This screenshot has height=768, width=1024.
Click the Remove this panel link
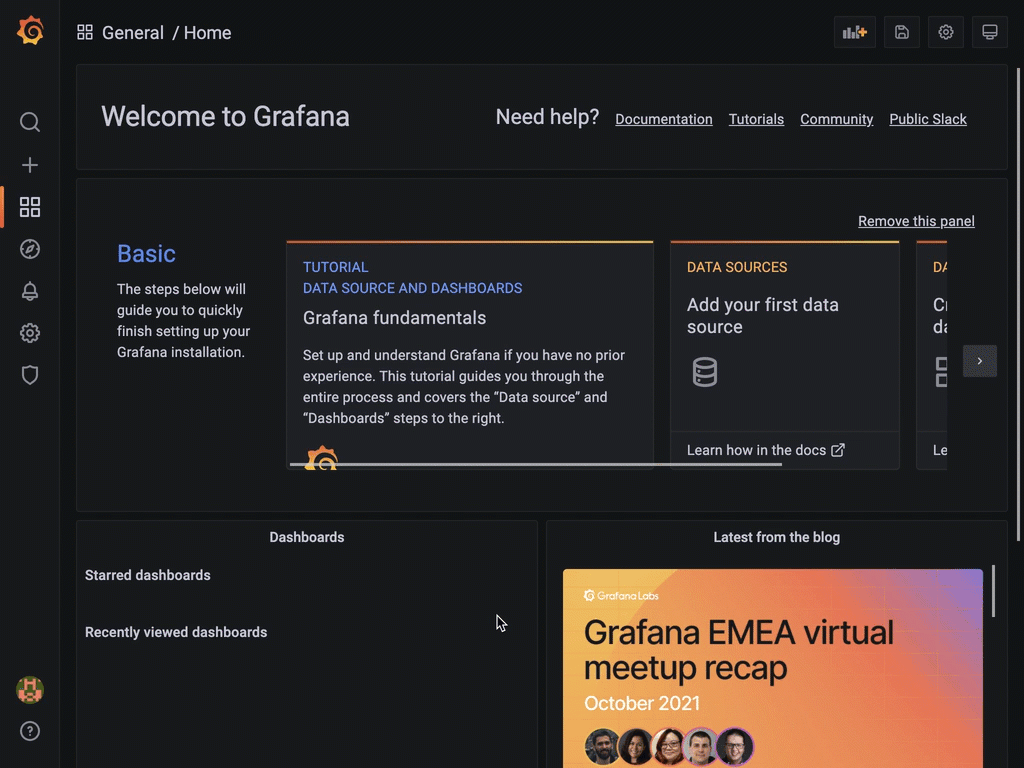pyautogui.click(x=916, y=221)
